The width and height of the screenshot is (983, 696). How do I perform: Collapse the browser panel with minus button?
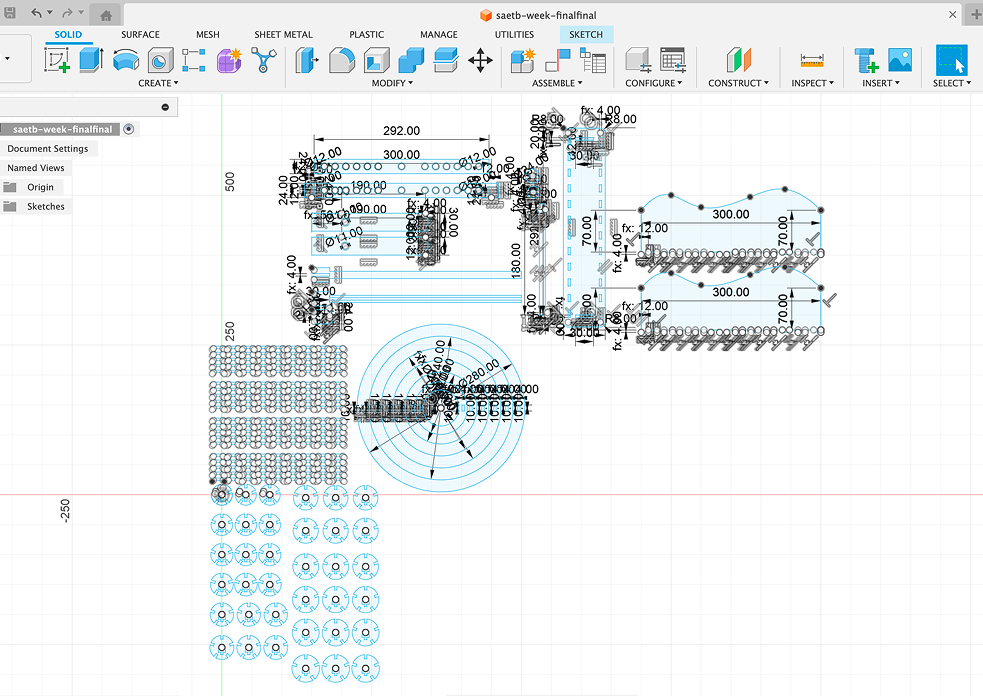166,107
